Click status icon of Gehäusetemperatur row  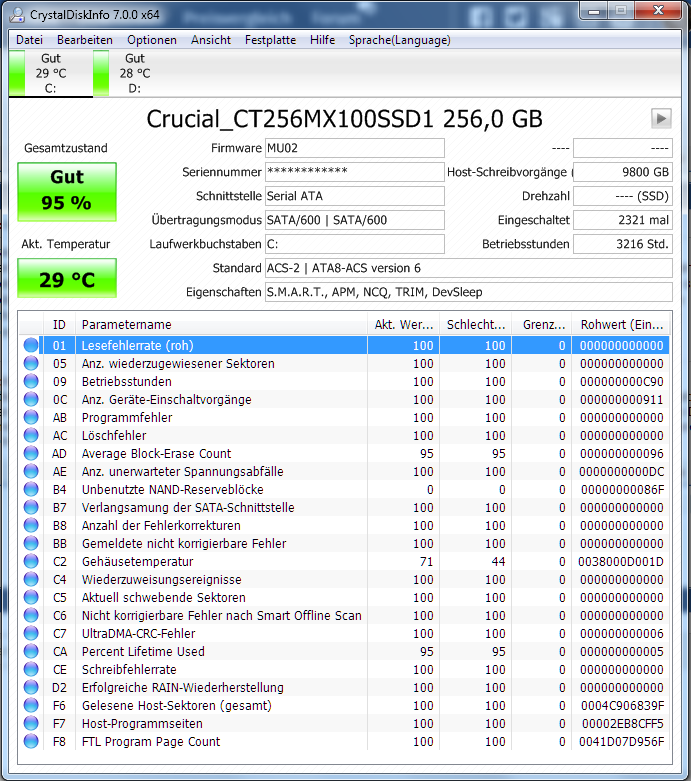pos(31,560)
